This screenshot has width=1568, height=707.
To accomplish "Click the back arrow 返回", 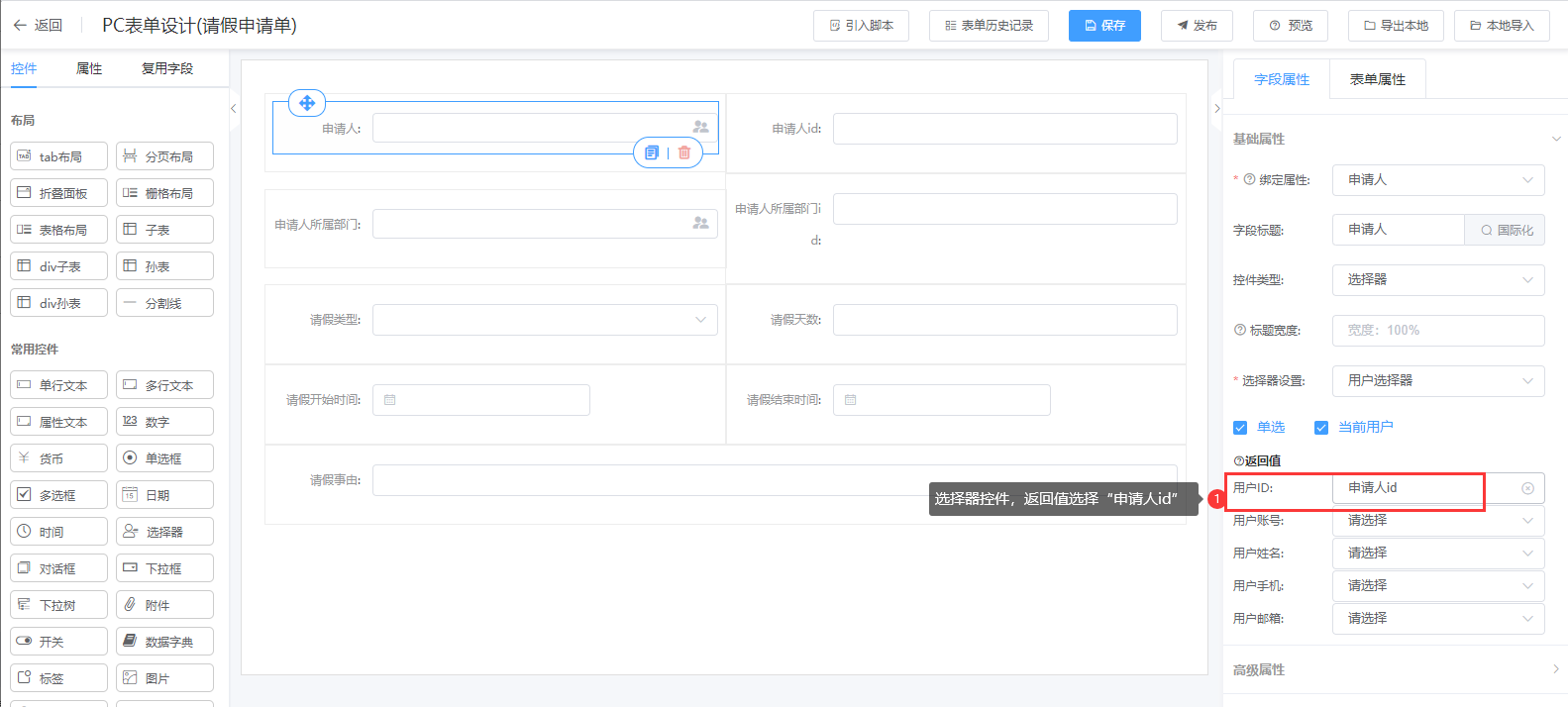I will pyautogui.click(x=38, y=26).
